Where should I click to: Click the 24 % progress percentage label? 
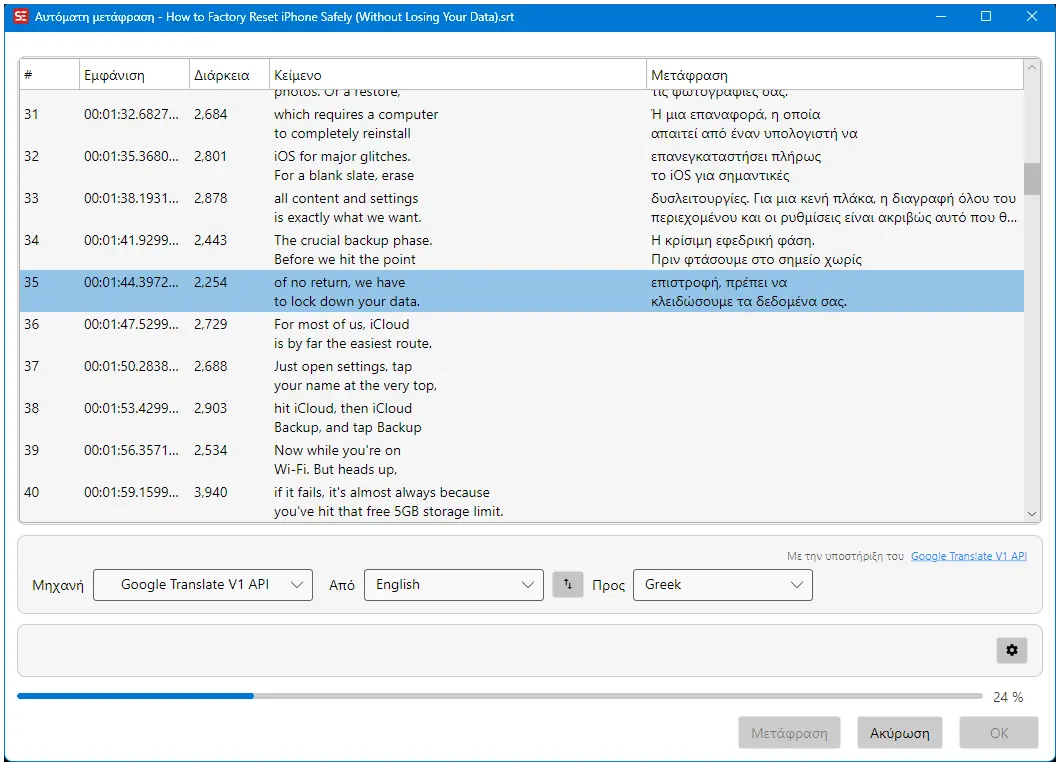point(1008,697)
